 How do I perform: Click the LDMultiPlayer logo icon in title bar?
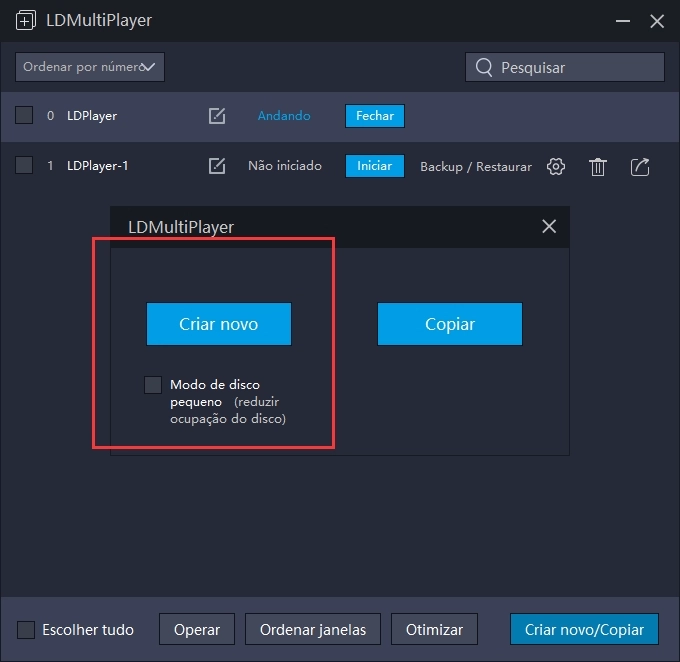[26, 20]
